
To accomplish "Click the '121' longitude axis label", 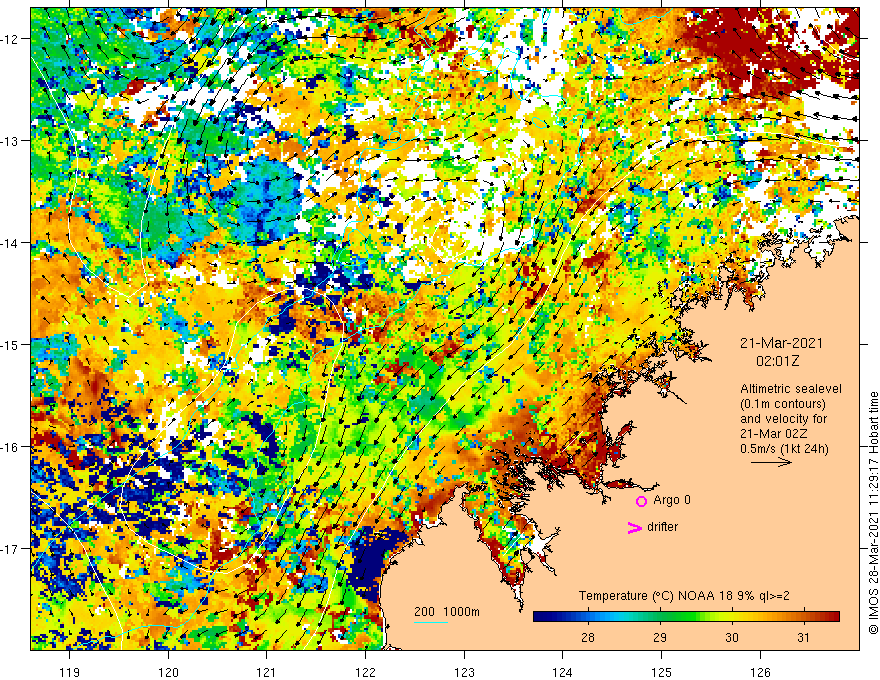I will tap(267, 673).
